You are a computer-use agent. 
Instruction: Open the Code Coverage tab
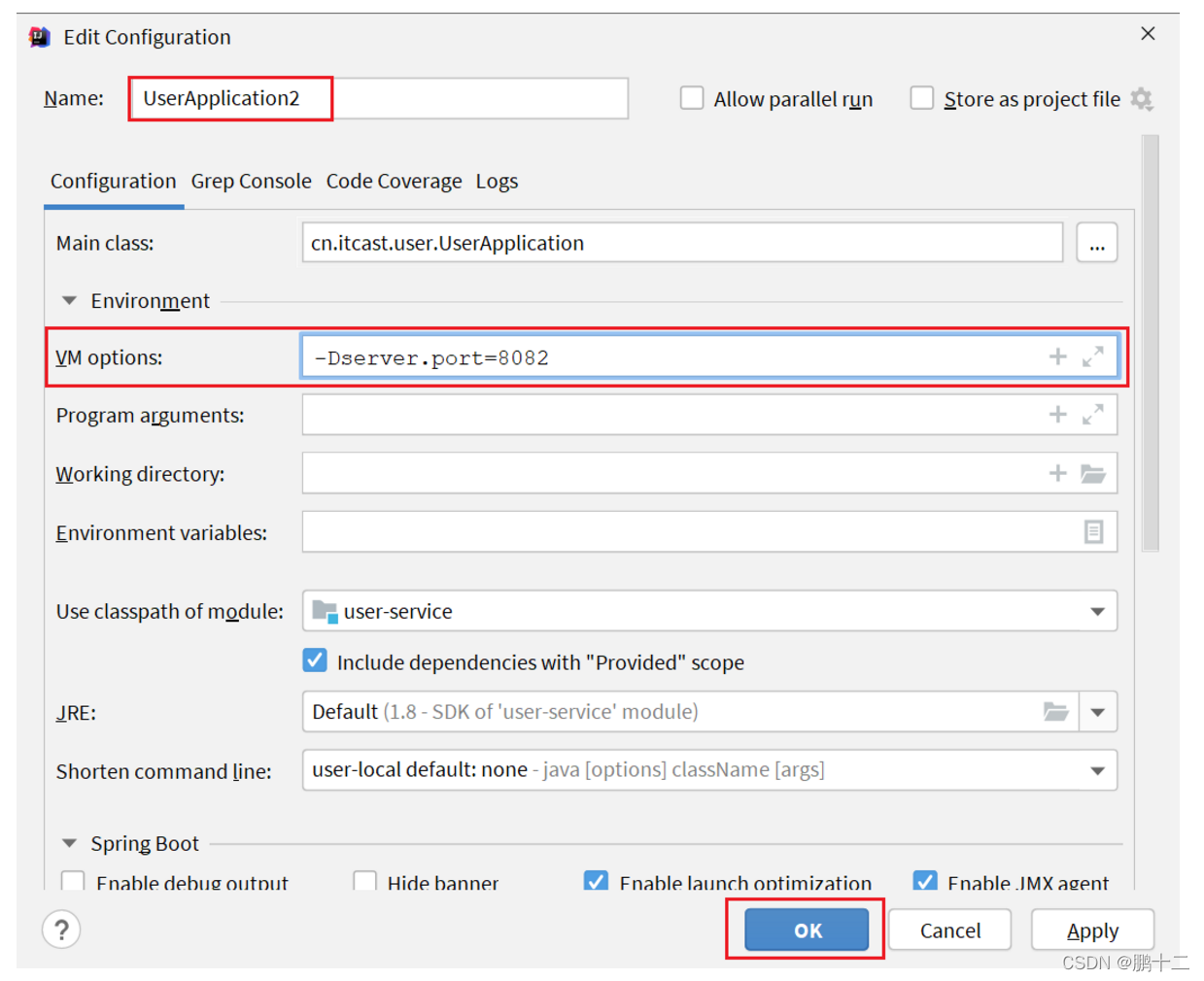coord(394,182)
